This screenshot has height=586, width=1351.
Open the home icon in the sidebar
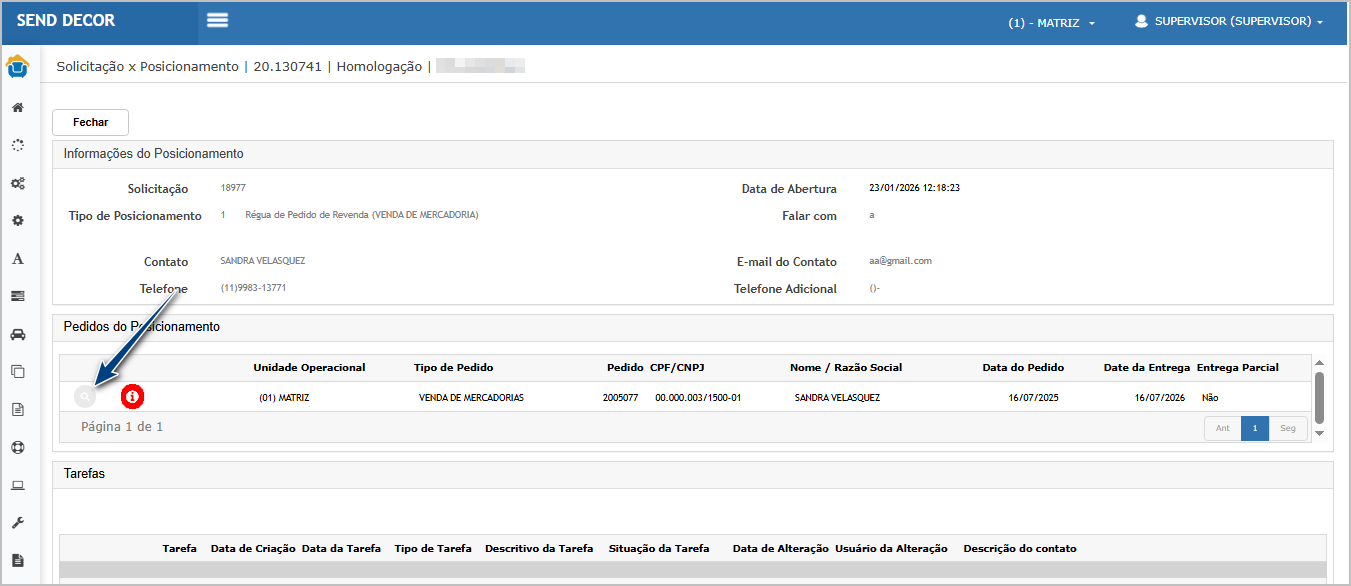[x=18, y=108]
